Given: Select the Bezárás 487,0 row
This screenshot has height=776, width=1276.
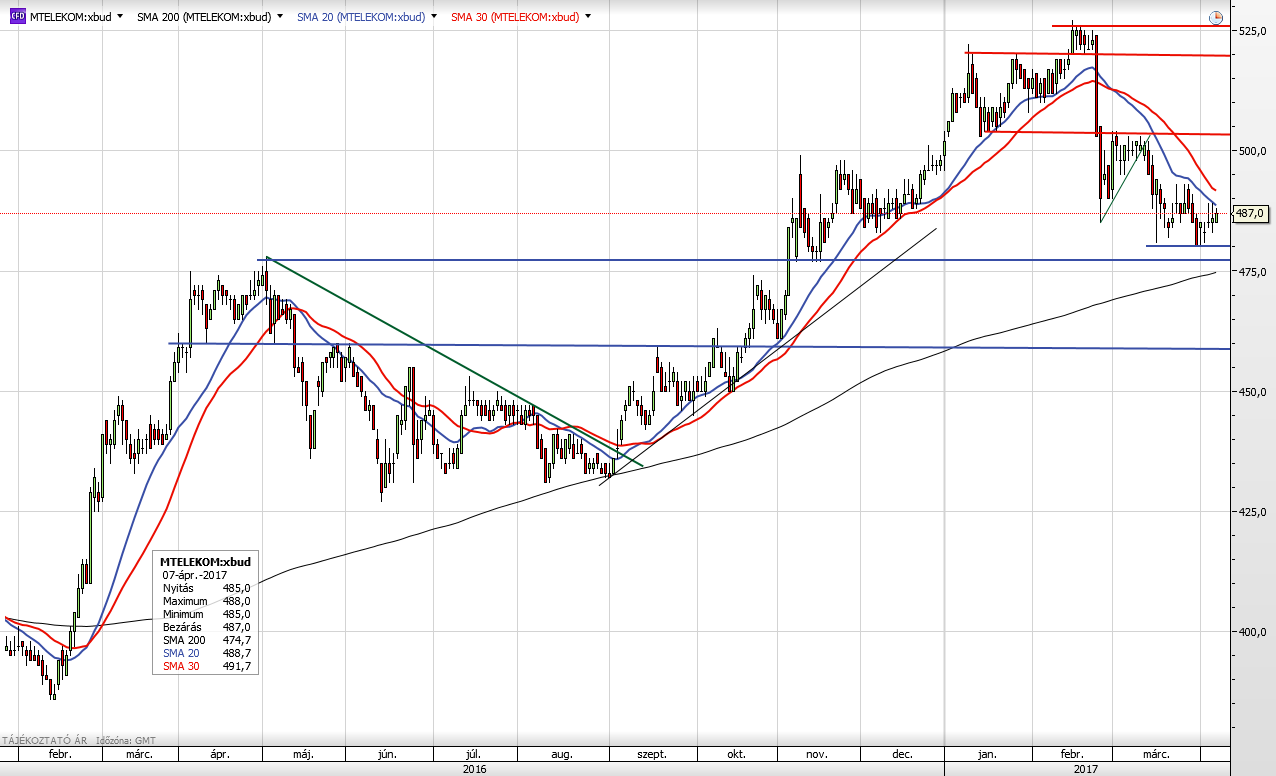Looking at the screenshot, I should pyautogui.click(x=206, y=627).
